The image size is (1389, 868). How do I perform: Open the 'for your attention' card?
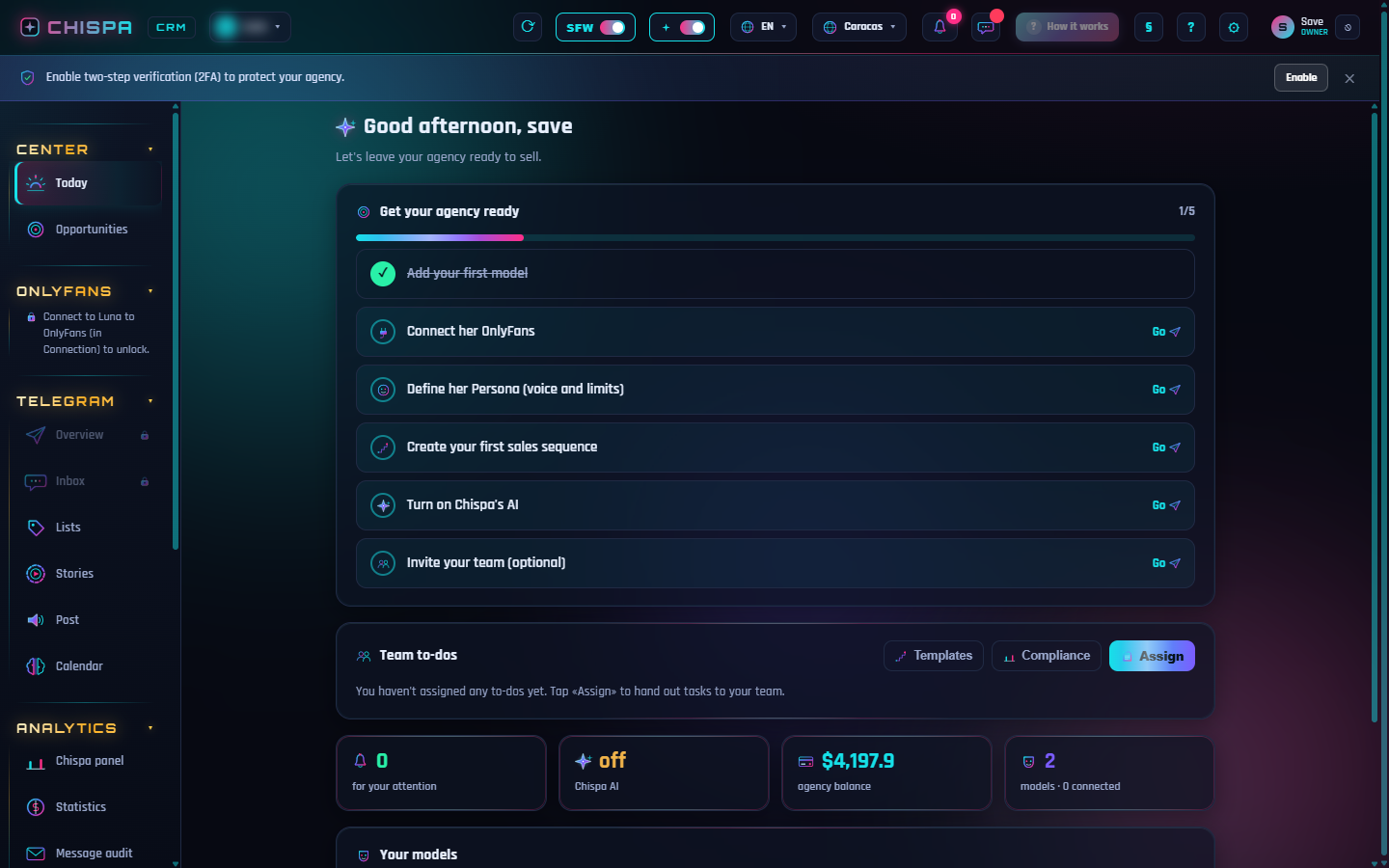point(441,773)
